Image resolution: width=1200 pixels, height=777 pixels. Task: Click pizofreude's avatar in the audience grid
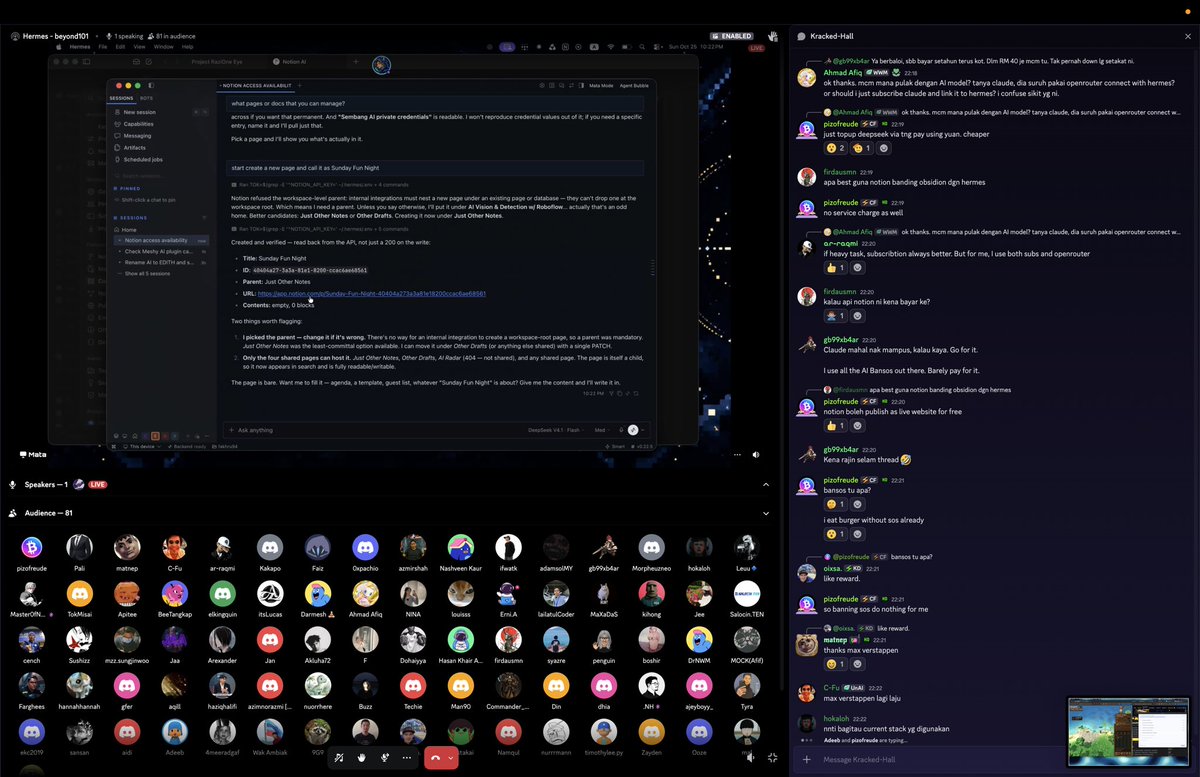(x=31, y=547)
